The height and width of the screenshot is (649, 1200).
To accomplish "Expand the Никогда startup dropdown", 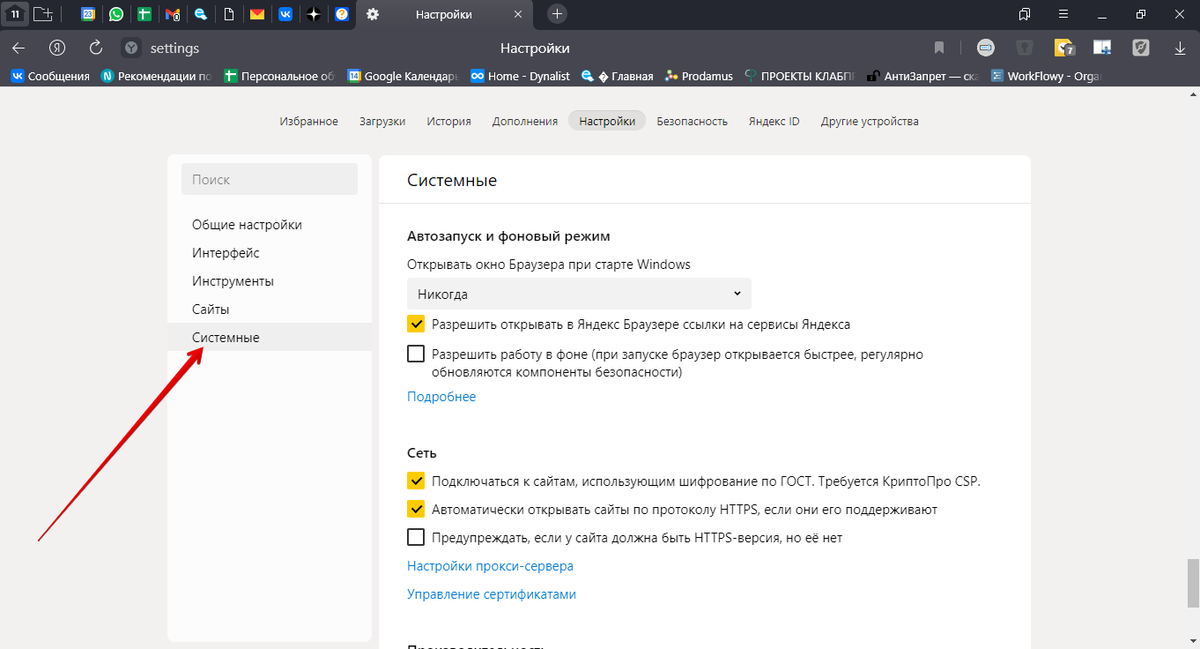I will pyautogui.click(x=579, y=294).
